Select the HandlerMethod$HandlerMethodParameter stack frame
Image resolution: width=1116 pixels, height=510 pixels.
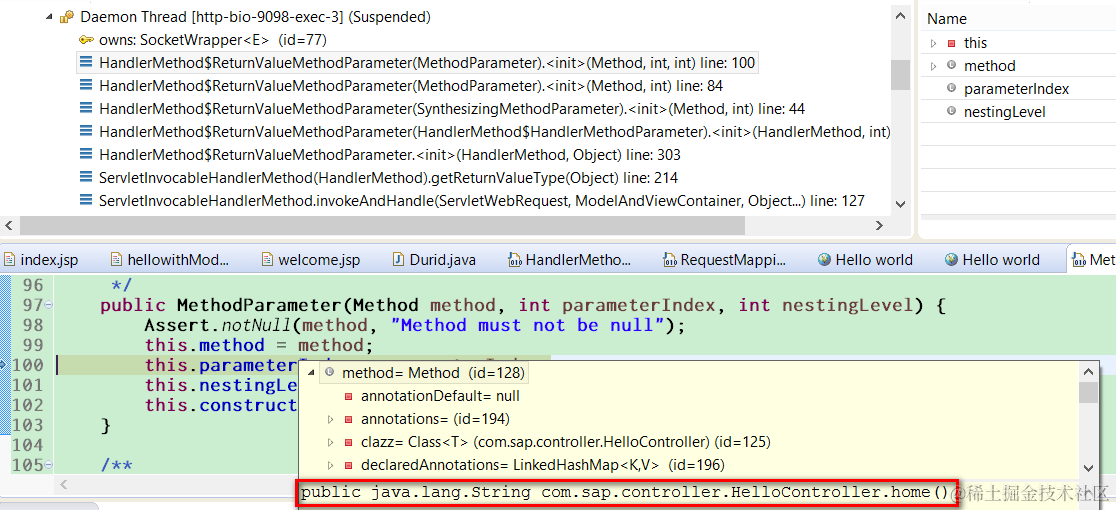click(485, 132)
